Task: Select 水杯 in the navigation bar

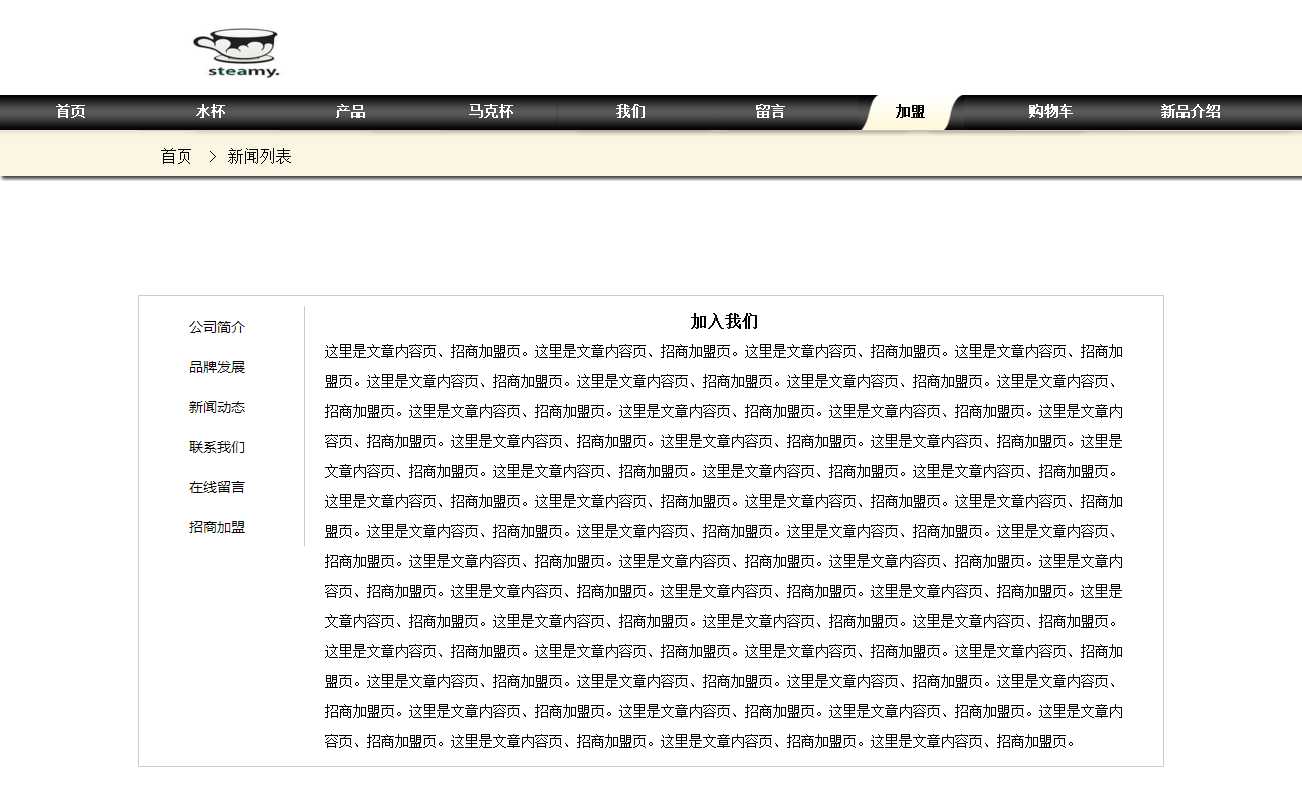Action: coord(210,112)
